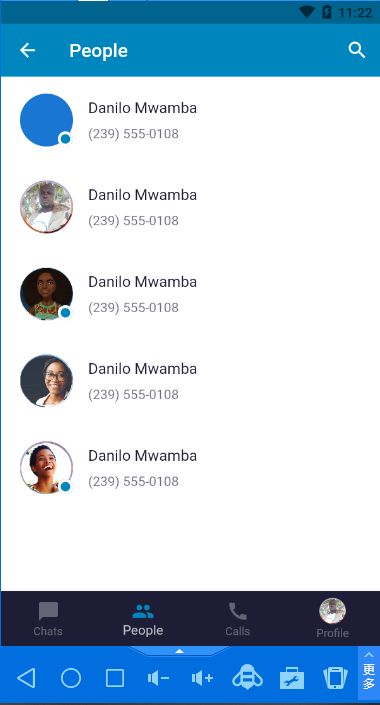The image size is (380, 705).
Task: Lower volume with the speaker minus icon
Action: pyautogui.click(x=158, y=678)
